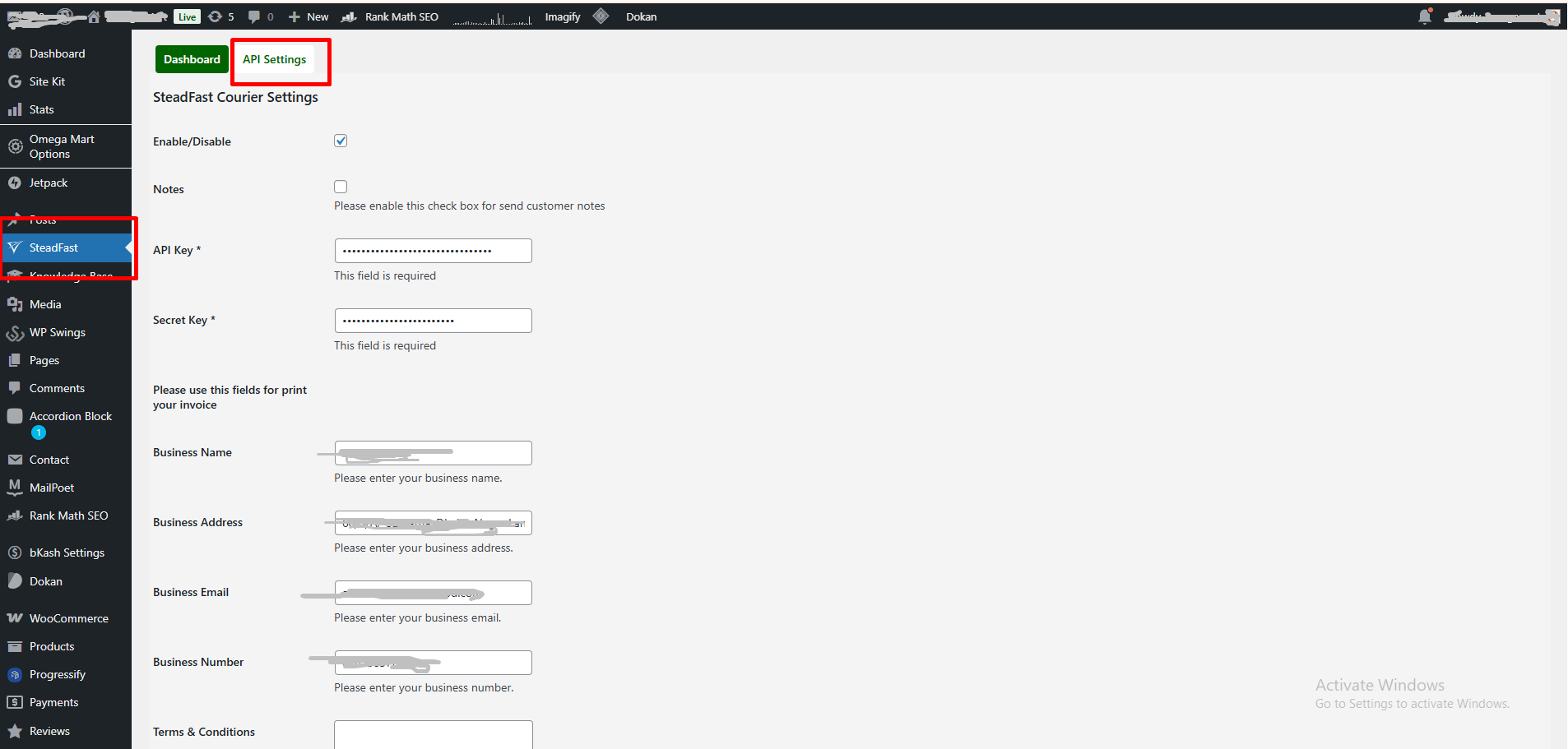Click the notification bell icon
This screenshot has height=749, width=1568.
(1425, 16)
